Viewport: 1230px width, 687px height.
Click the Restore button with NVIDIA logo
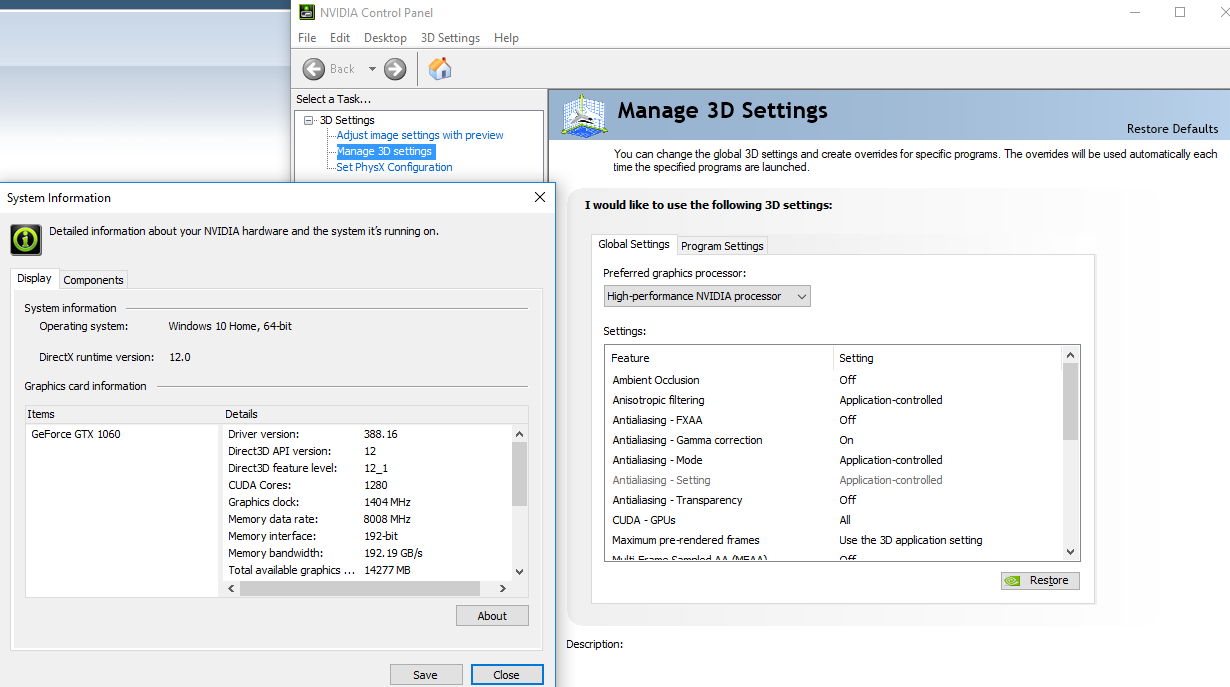pos(1040,580)
